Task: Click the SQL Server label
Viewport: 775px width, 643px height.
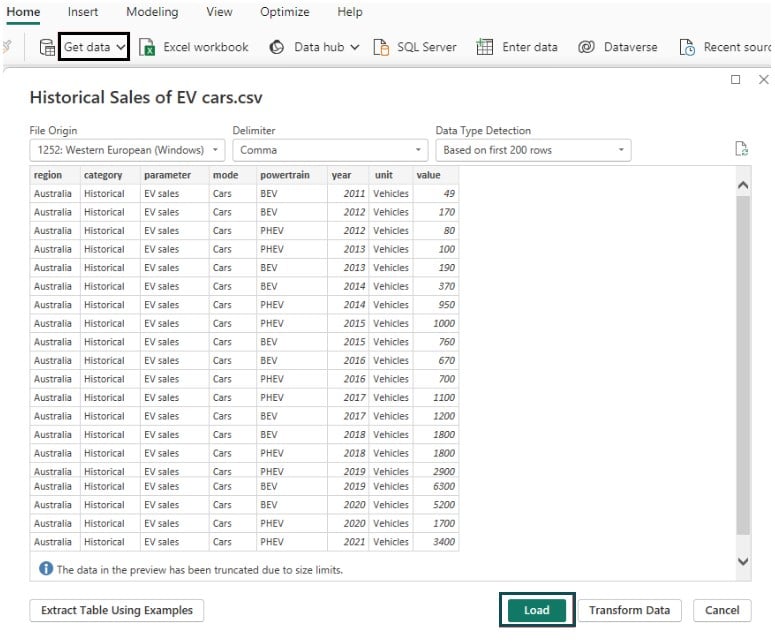Action: pyautogui.click(x=427, y=47)
